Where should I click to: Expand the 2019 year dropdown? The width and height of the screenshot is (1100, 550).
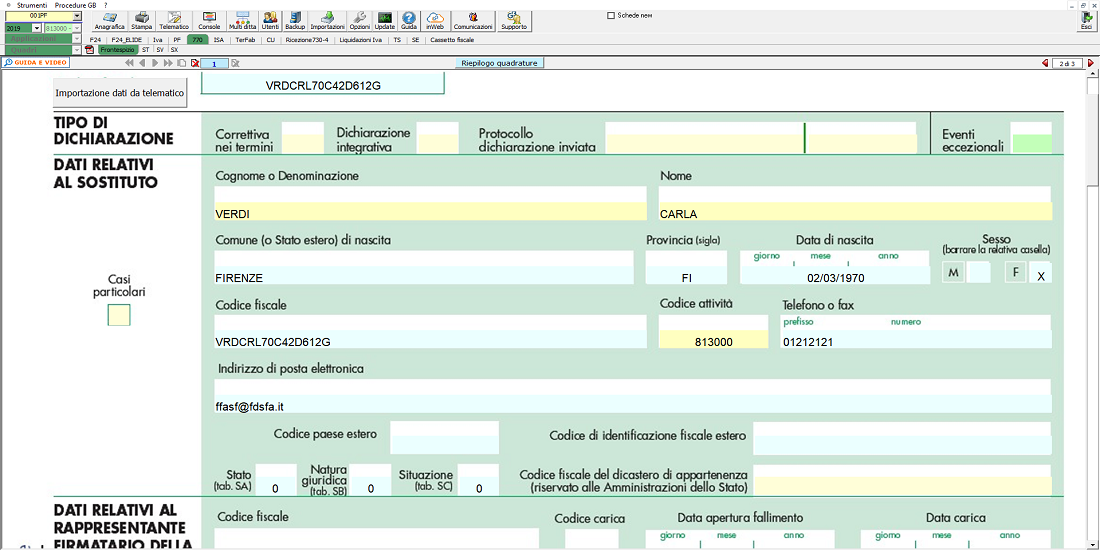pos(37,28)
